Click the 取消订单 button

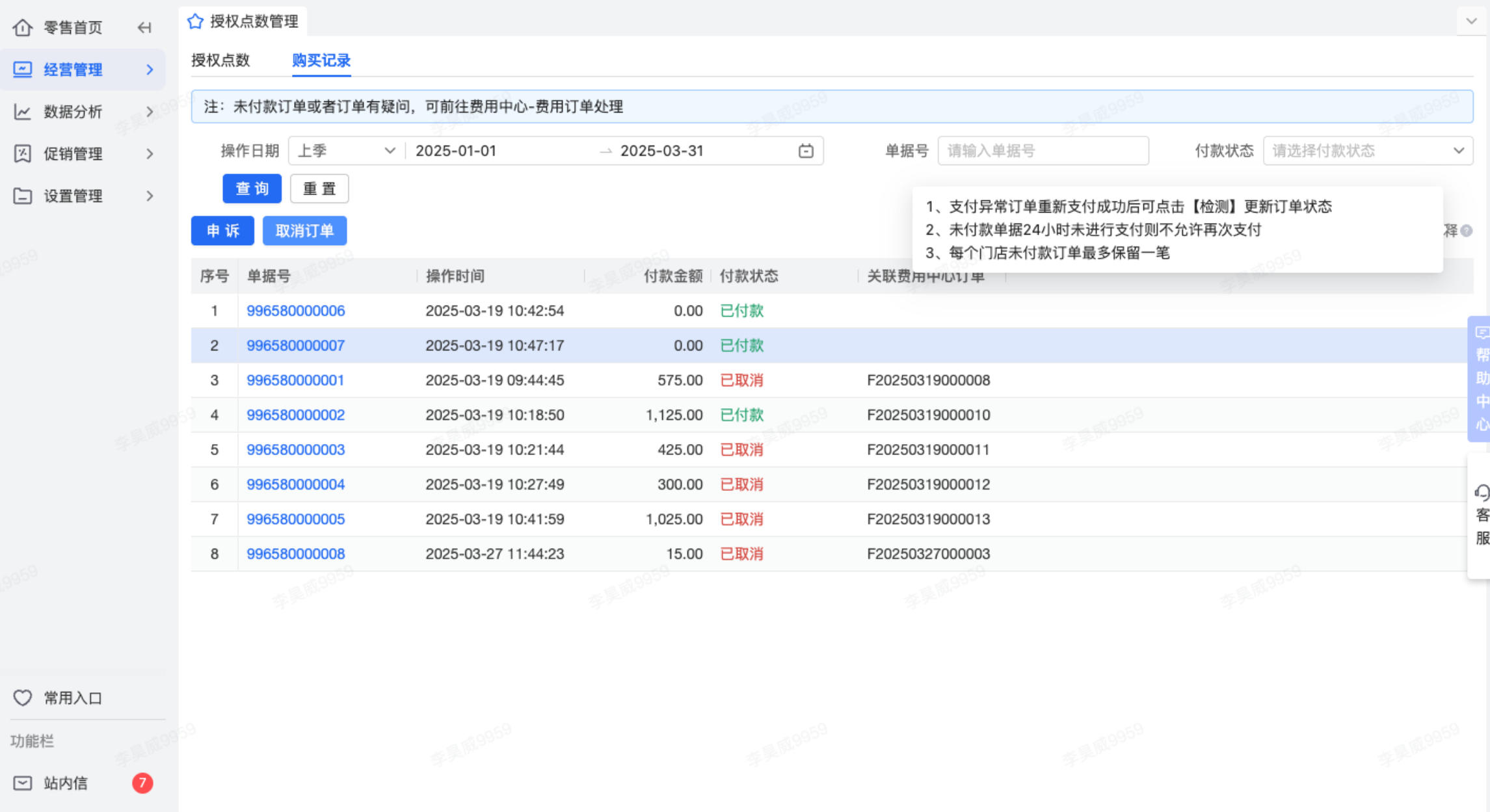[304, 231]
